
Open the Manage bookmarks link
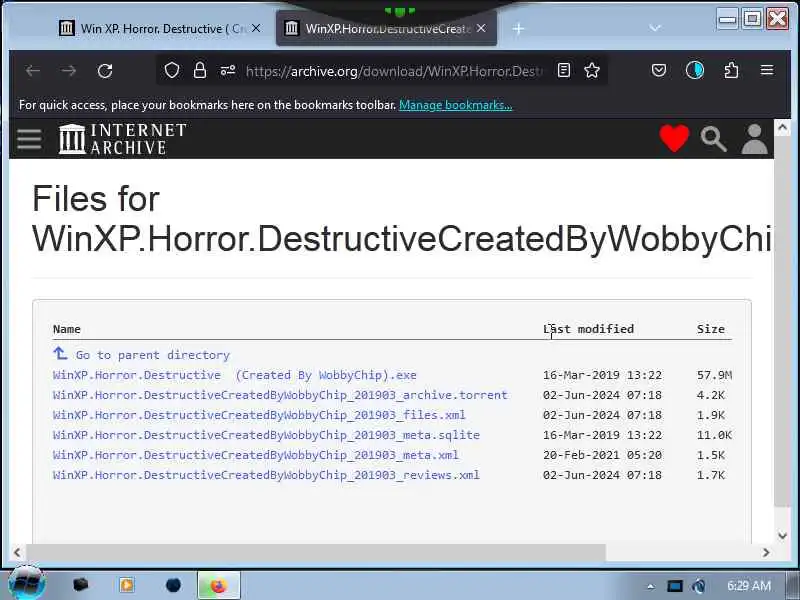click(x=456, y=105)
